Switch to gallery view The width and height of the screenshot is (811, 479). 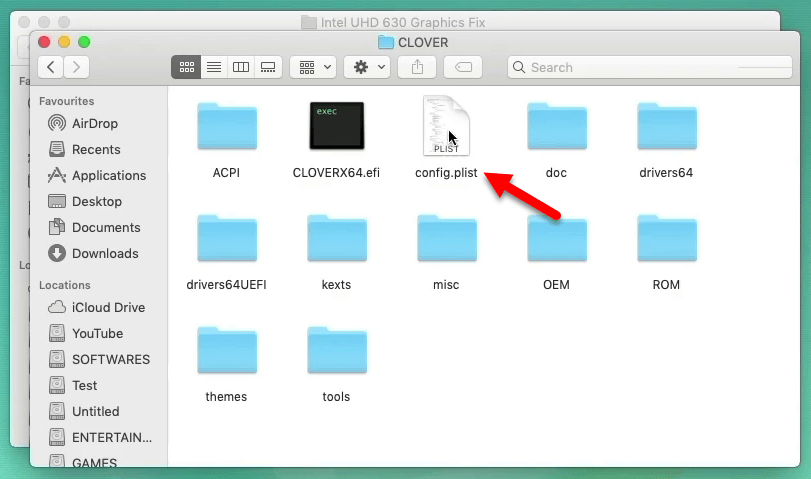[268, 67]
